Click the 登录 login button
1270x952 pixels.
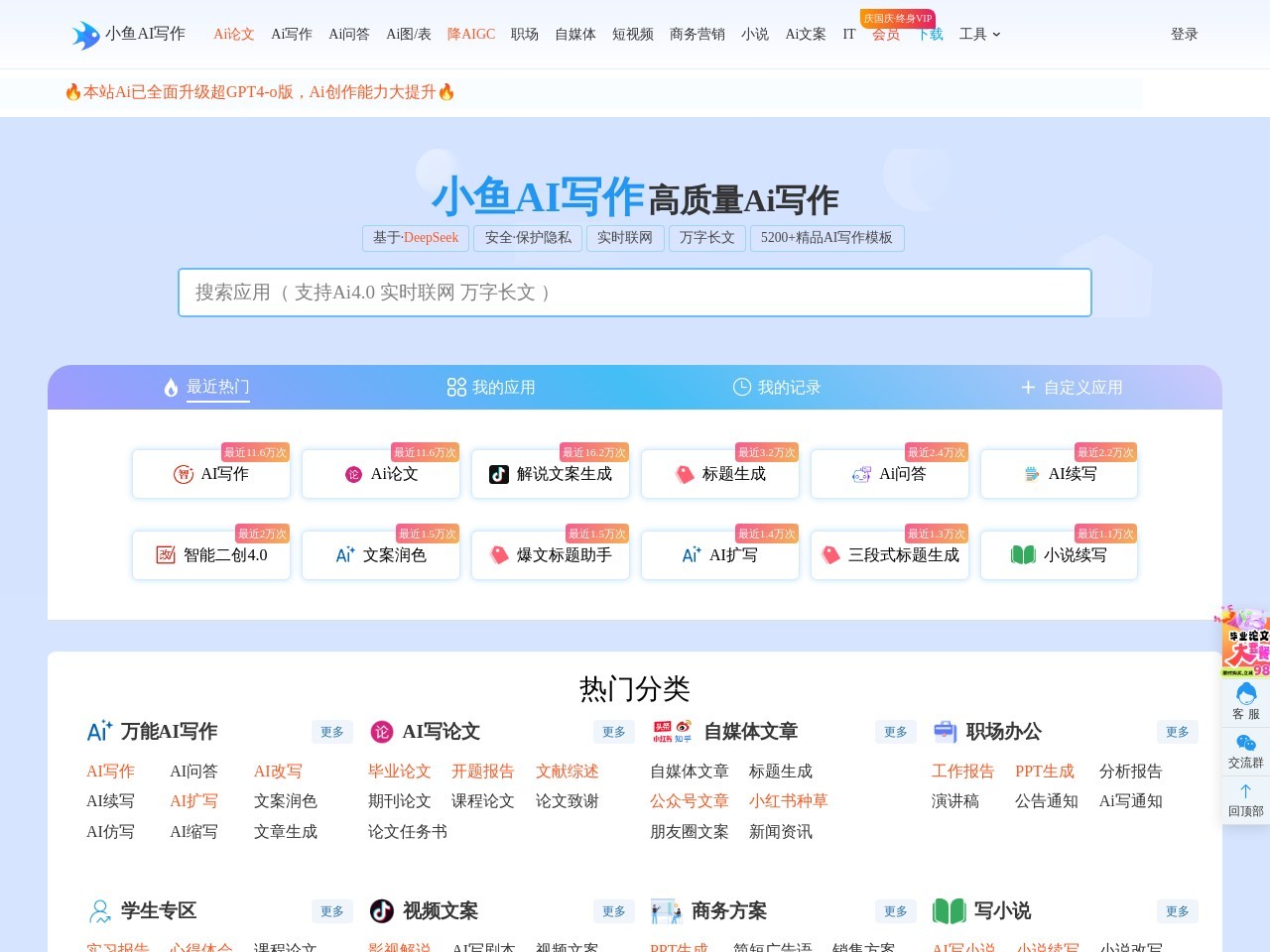[x=1184, y=34]
